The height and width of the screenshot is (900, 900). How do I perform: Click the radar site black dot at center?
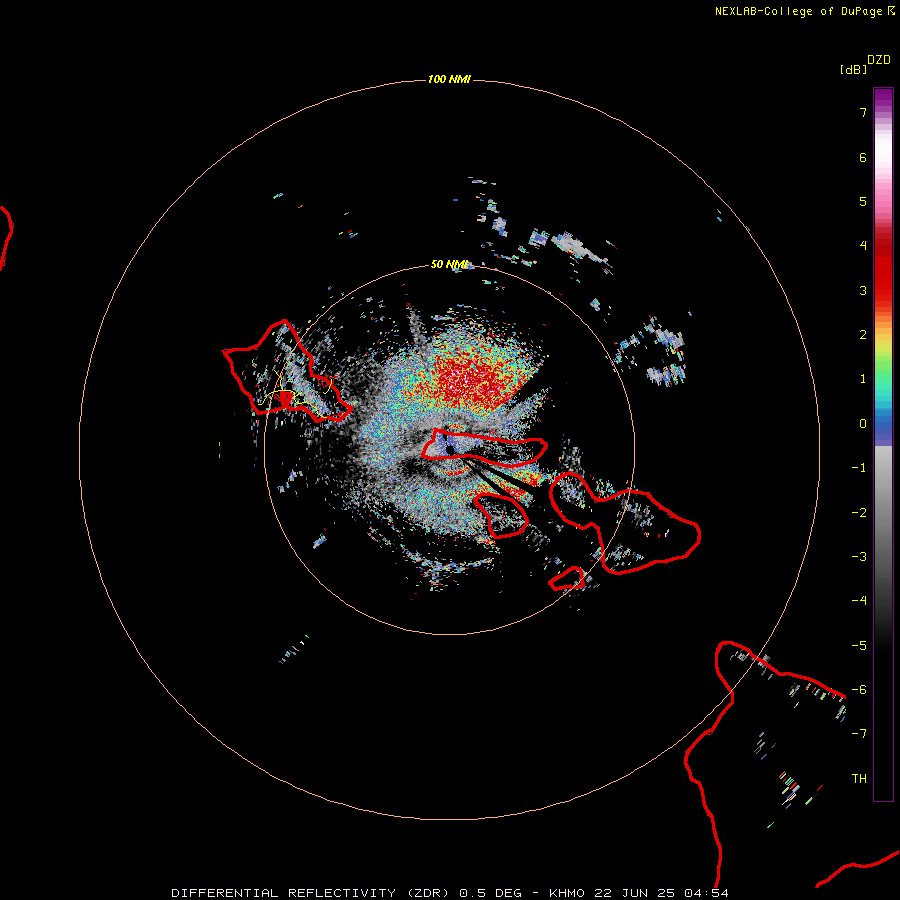(450, 449)
